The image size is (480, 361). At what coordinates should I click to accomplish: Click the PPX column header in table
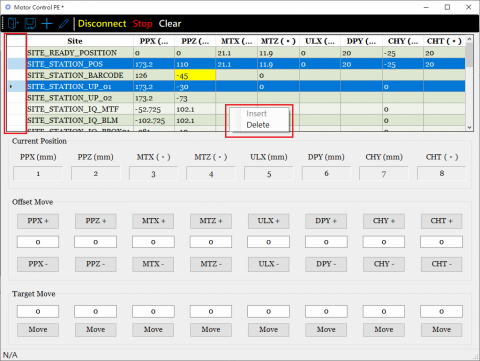[154, 41]
